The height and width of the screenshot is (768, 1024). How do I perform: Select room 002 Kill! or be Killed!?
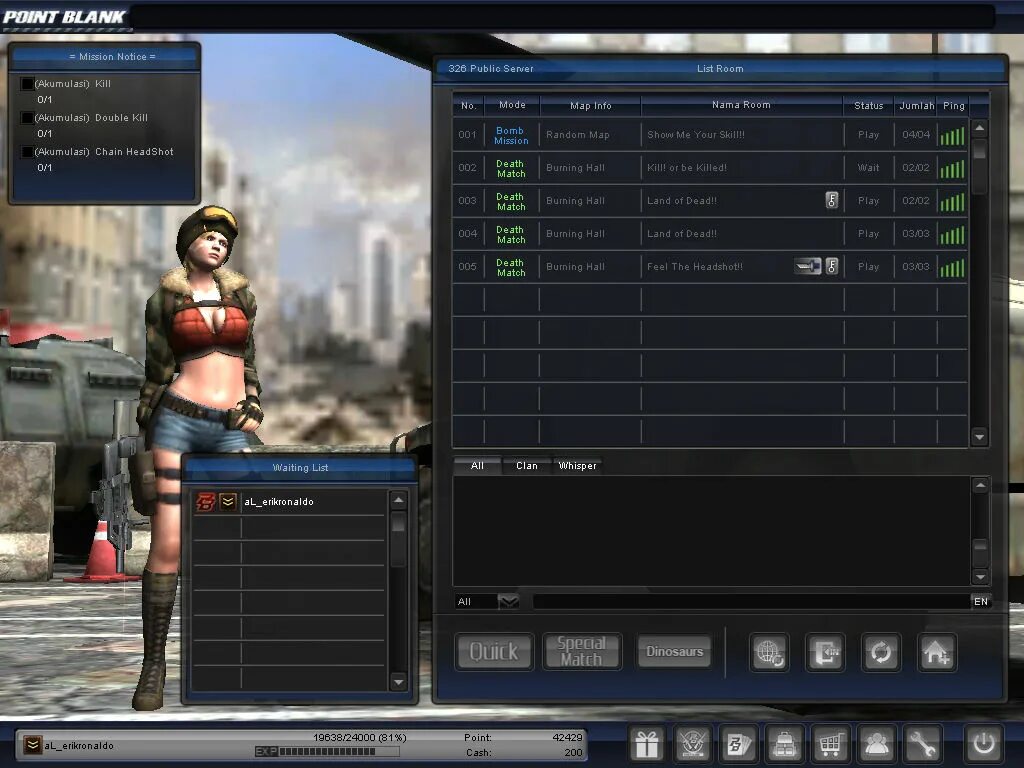pos(710,168)
